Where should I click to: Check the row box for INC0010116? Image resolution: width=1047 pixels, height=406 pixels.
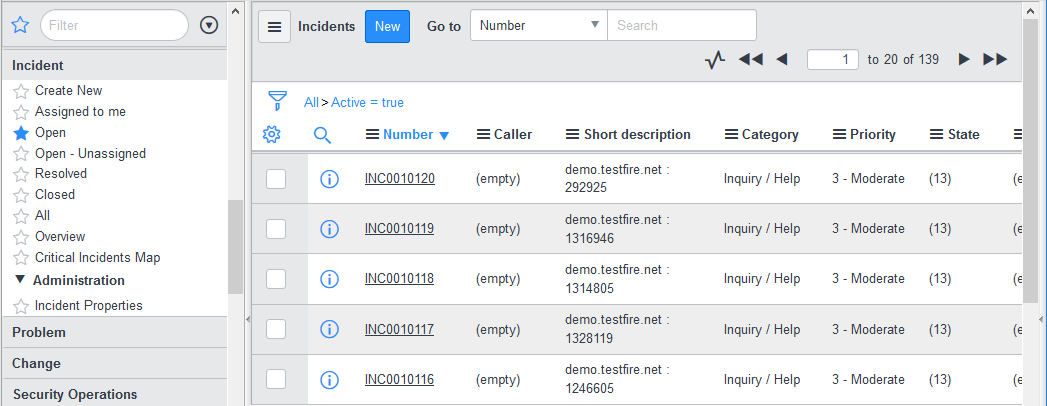tap(276, 379)
